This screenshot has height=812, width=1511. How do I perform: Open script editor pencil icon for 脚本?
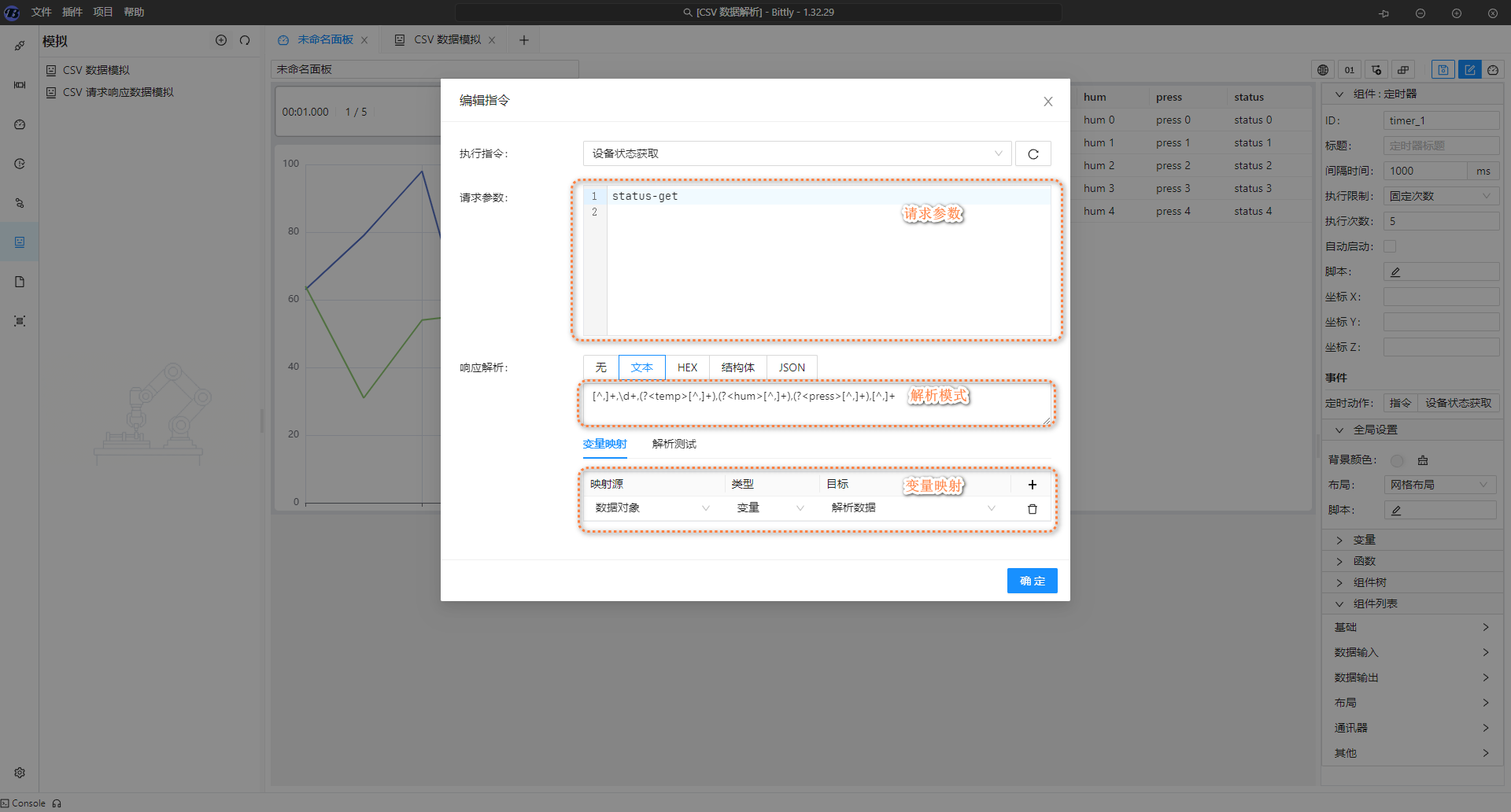pos(1395,272)
